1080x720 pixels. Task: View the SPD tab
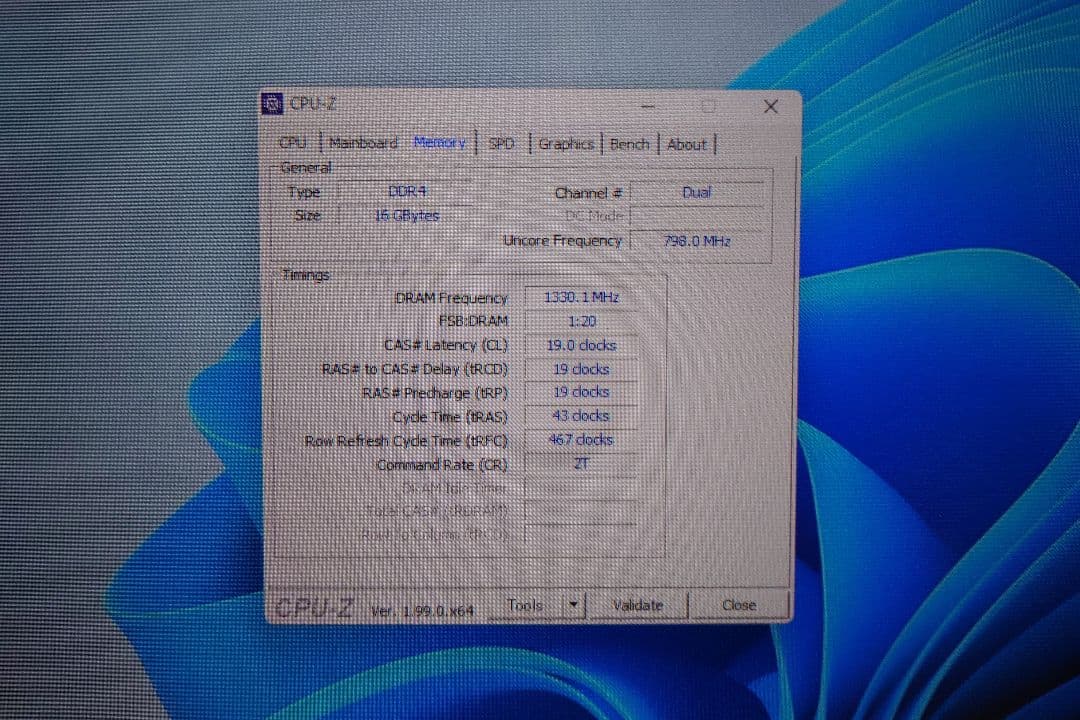[502, 144]
